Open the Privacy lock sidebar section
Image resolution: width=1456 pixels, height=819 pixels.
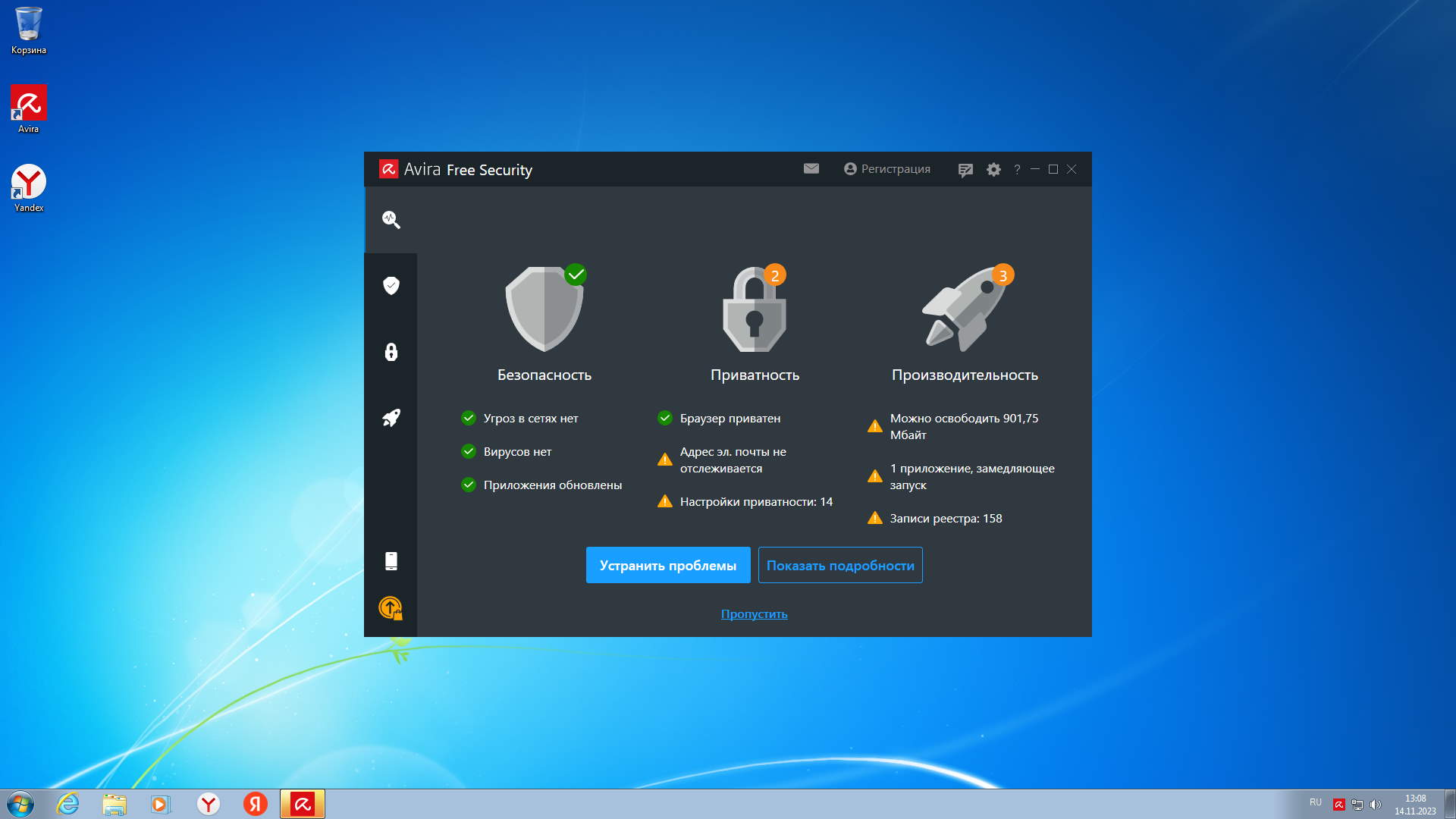pyautogui.click(x=391, y=352)
